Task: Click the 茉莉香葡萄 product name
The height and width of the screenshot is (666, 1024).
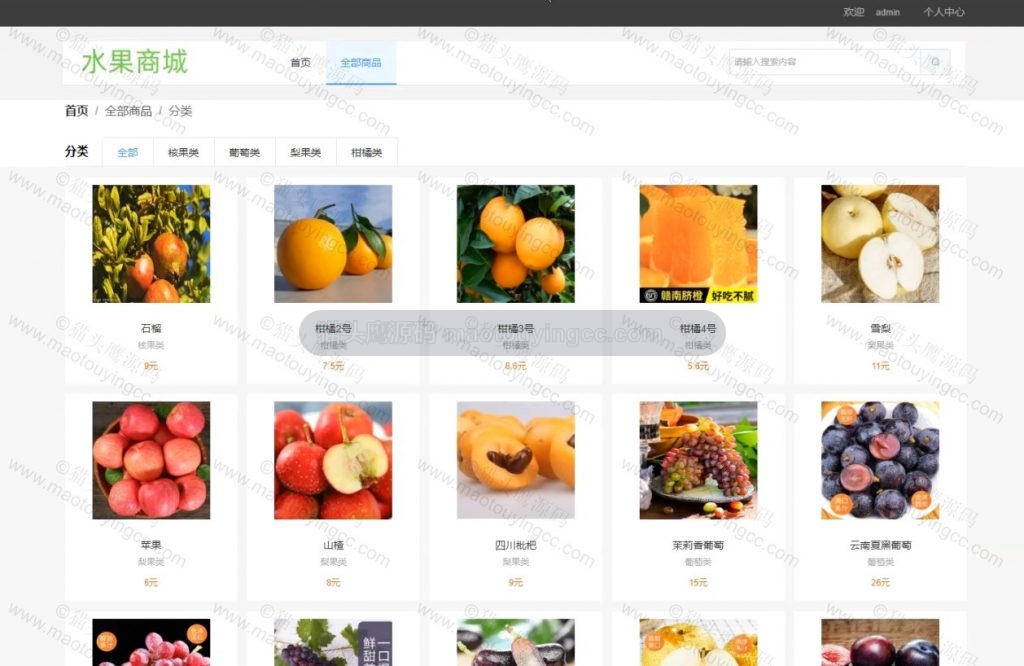Action: click(698, 545)
